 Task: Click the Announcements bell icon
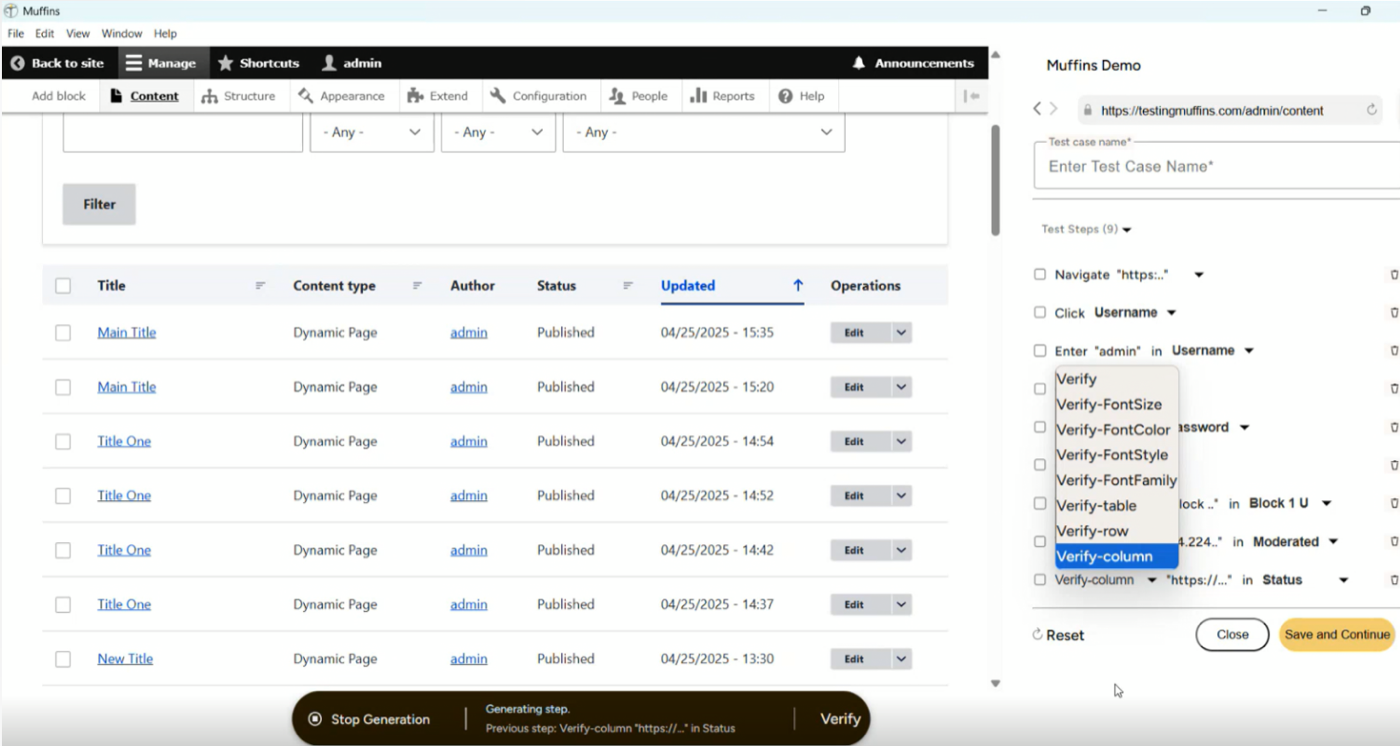(858, 63)
